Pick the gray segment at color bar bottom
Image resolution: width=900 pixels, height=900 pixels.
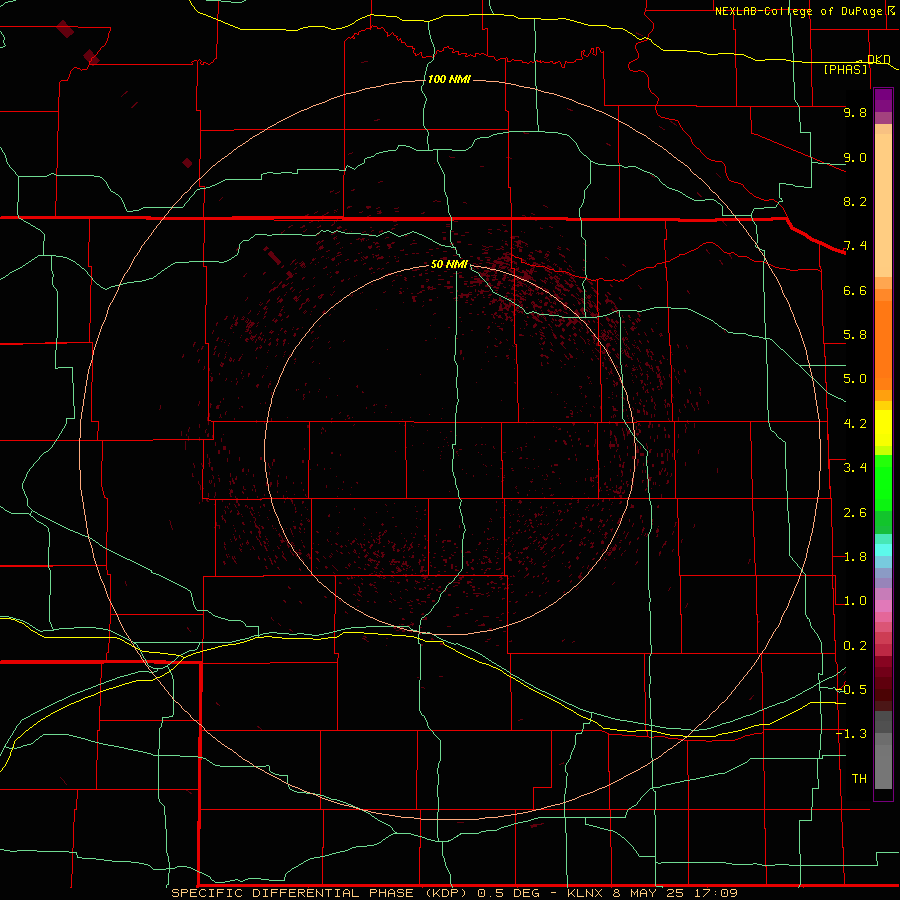point(883,766)
